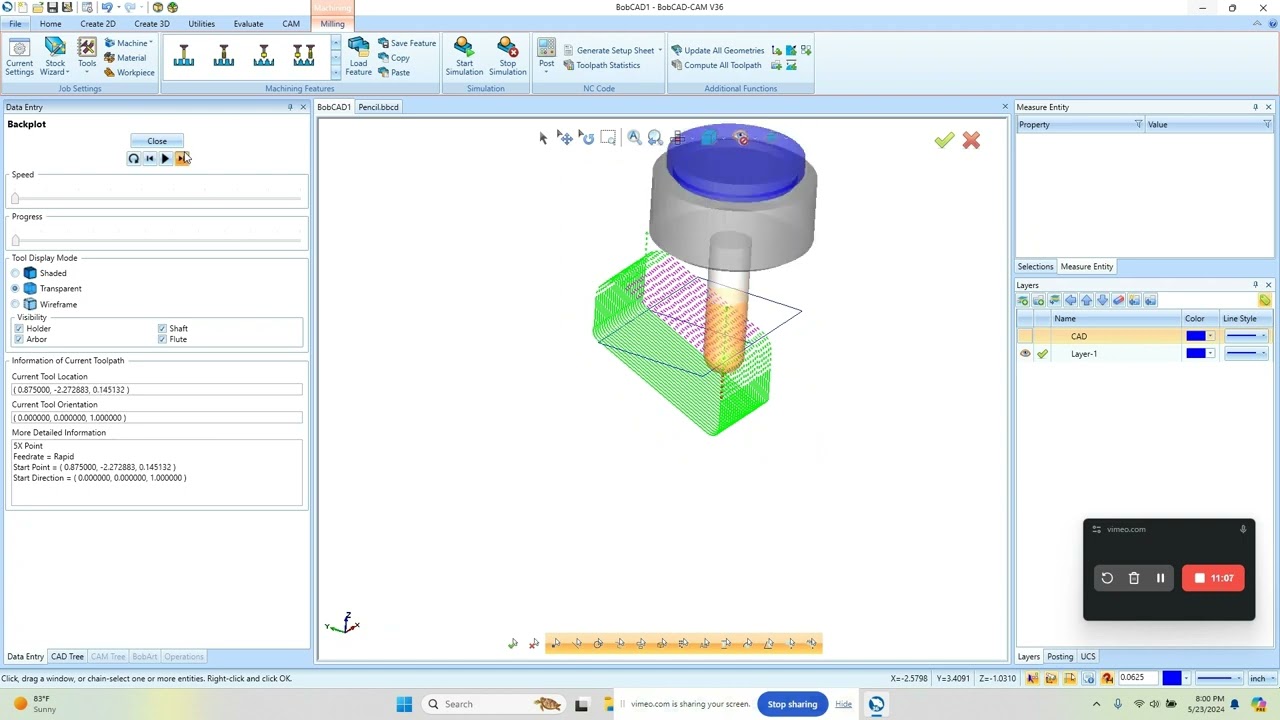Open the Property column filter dropdown

1138,124
